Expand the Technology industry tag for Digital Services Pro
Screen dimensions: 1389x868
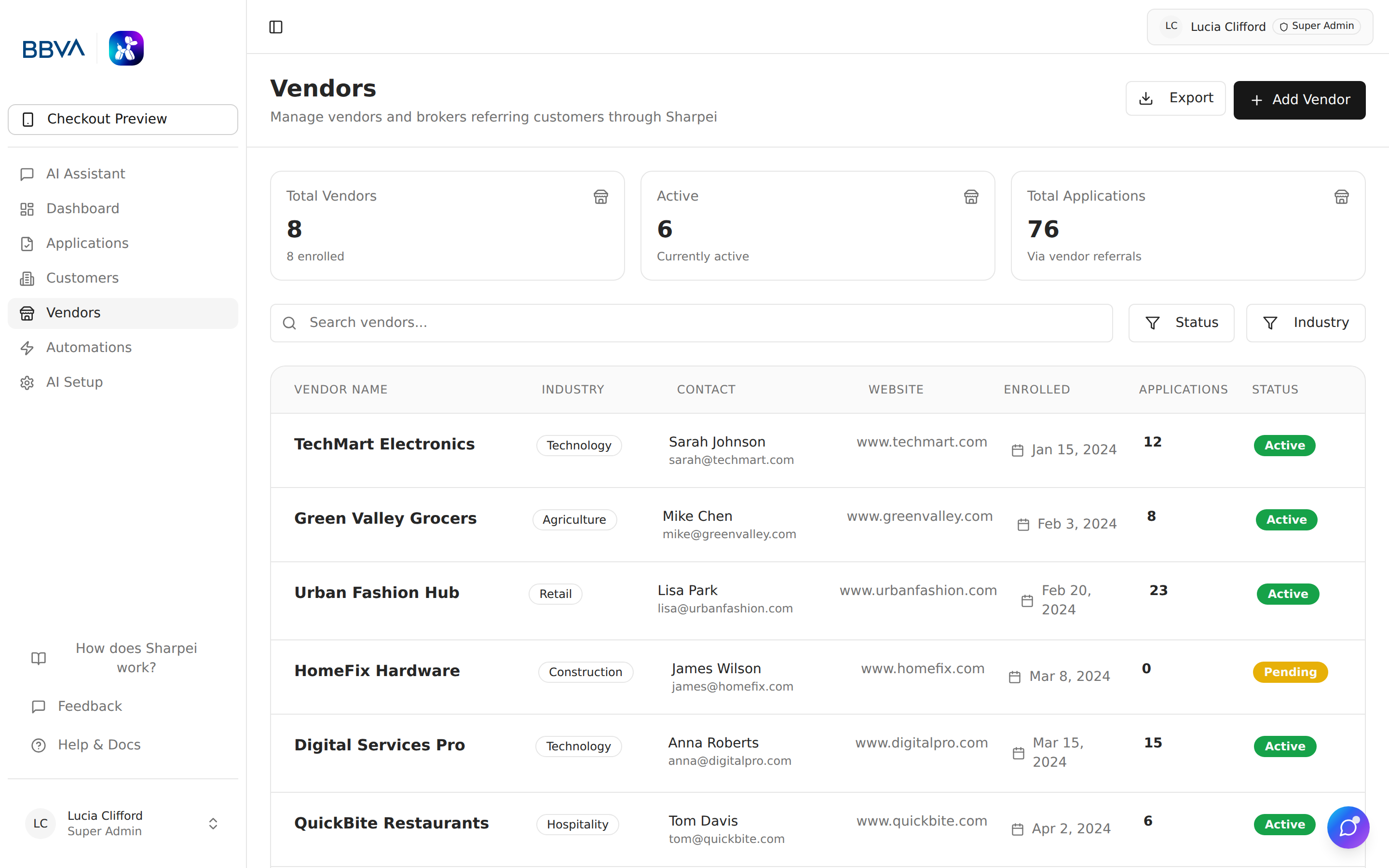pos(578,746)
